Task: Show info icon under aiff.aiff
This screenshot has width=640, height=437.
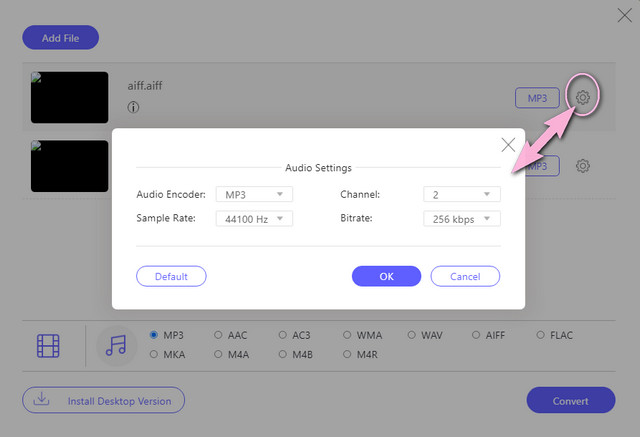Action: [133, 107]
